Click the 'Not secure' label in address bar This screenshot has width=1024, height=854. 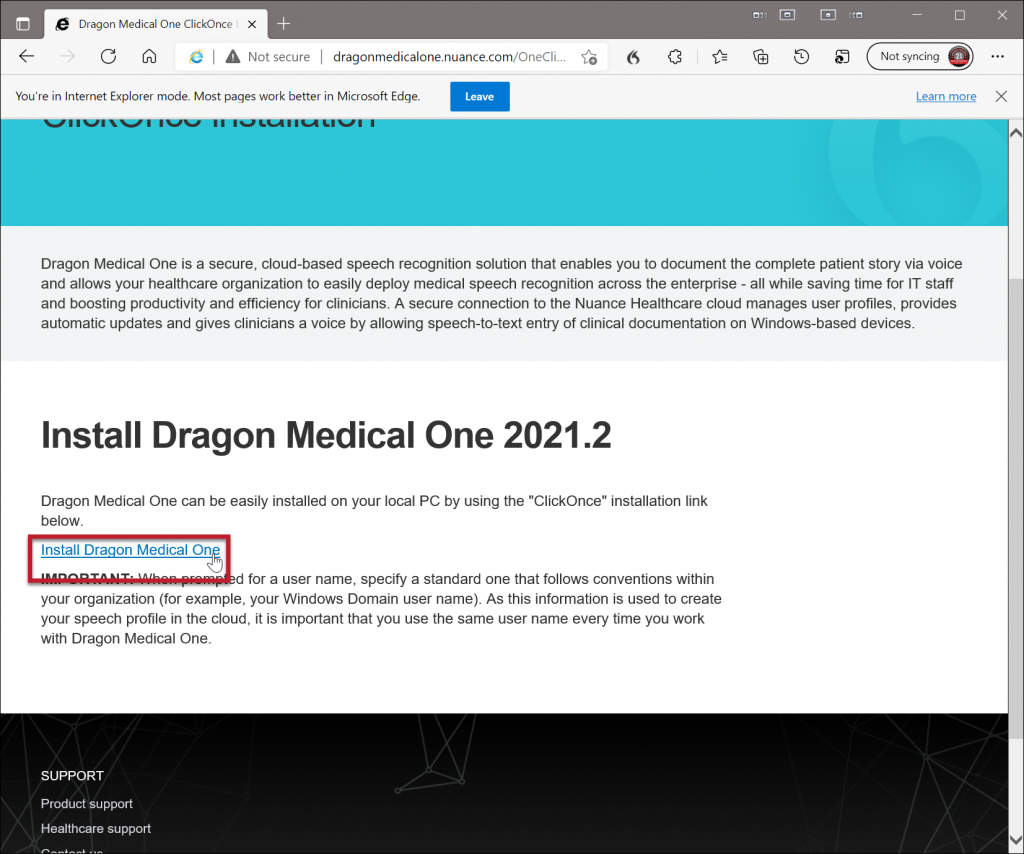(279, 57)
